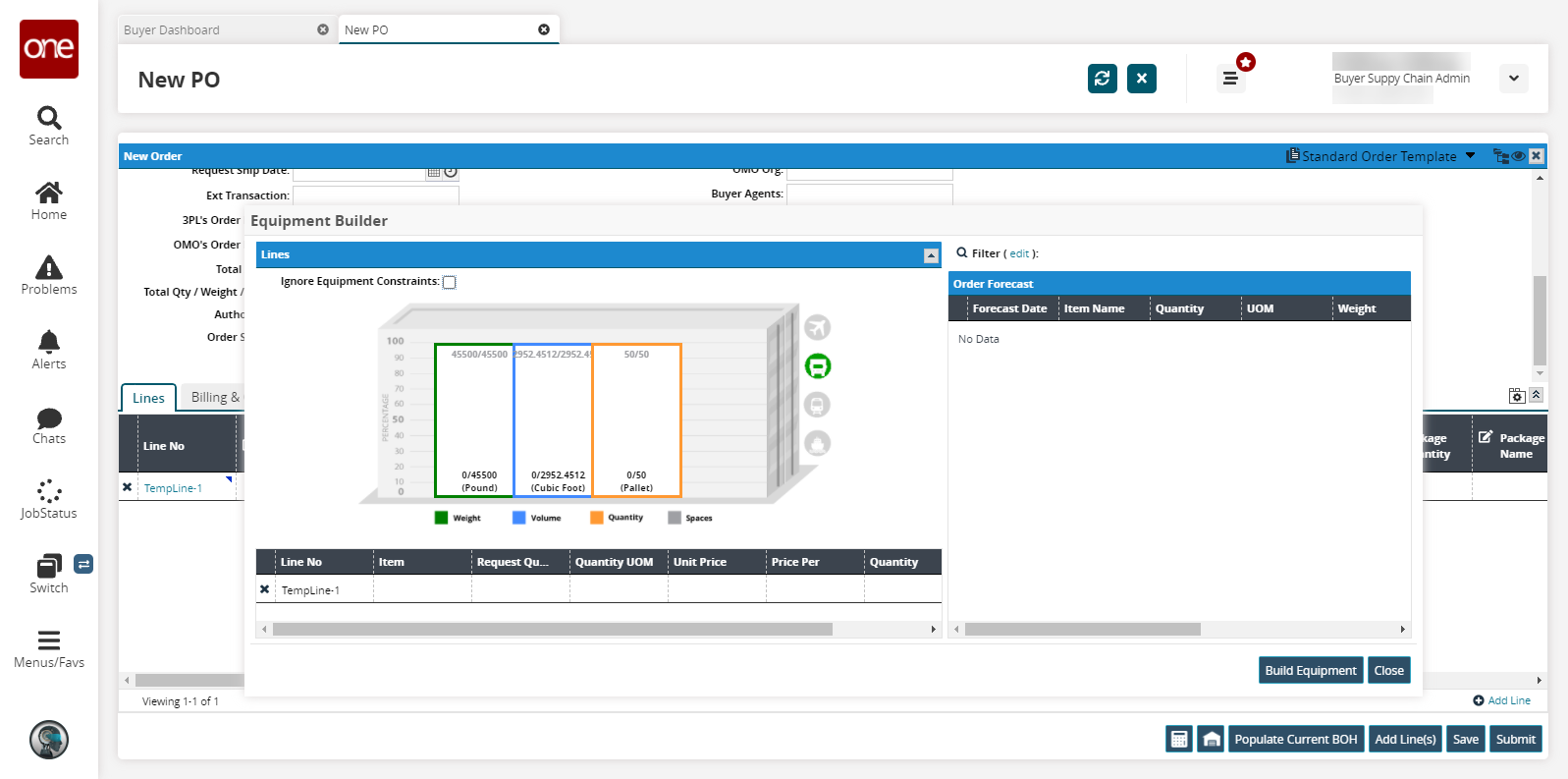Open JobStatus from the sidebar
This screenshot has height=779, width=1568.
click(49, 499)
